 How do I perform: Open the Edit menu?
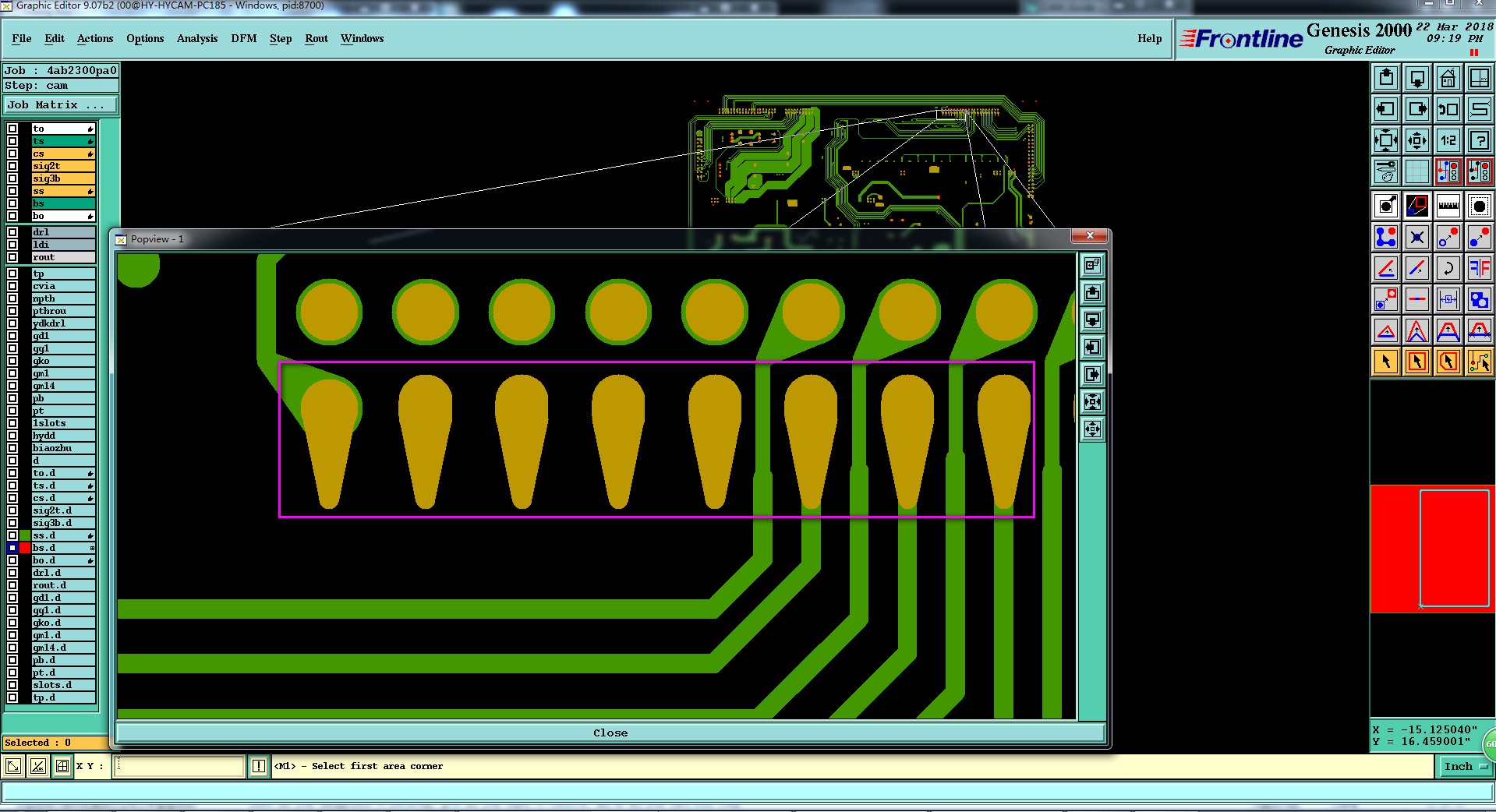(55, 38)
